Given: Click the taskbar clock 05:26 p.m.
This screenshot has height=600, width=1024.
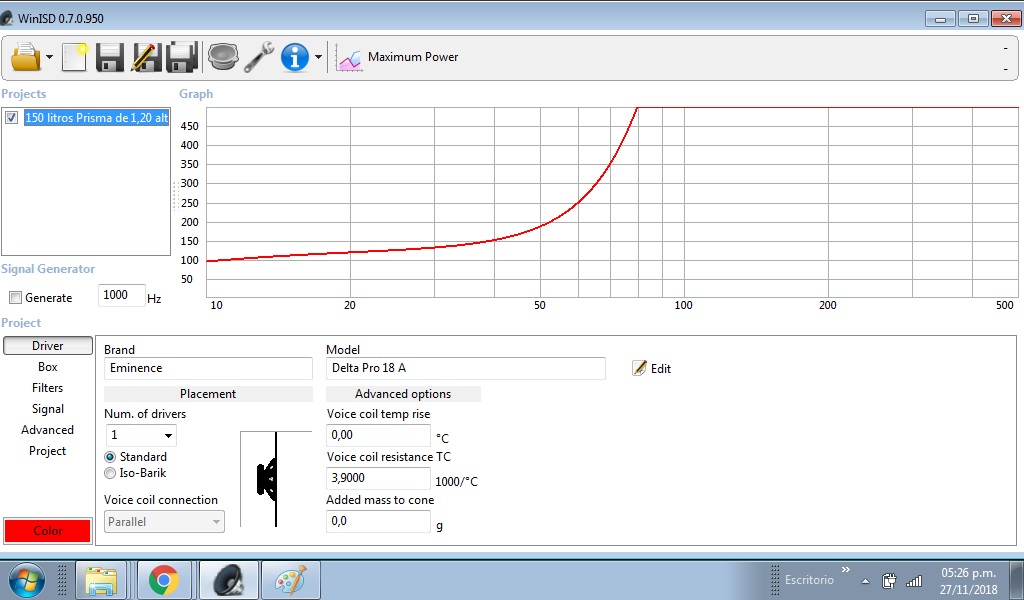Looking at the screenshot, I should coord(968,580).
